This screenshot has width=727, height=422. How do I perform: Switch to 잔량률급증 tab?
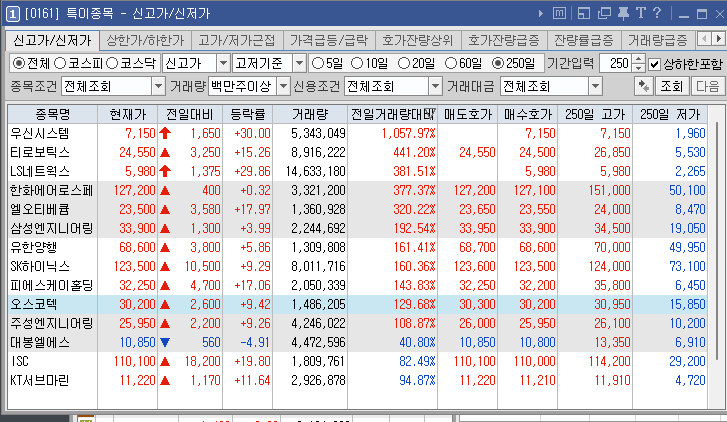click(x=584, y=40)
